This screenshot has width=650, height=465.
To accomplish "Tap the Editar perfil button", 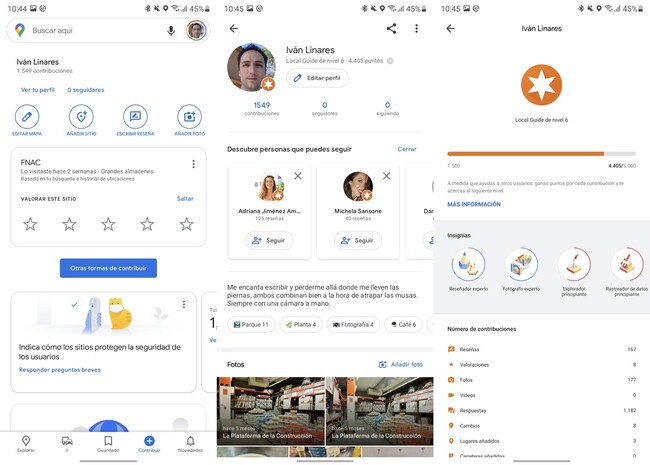I will point(317,78).
